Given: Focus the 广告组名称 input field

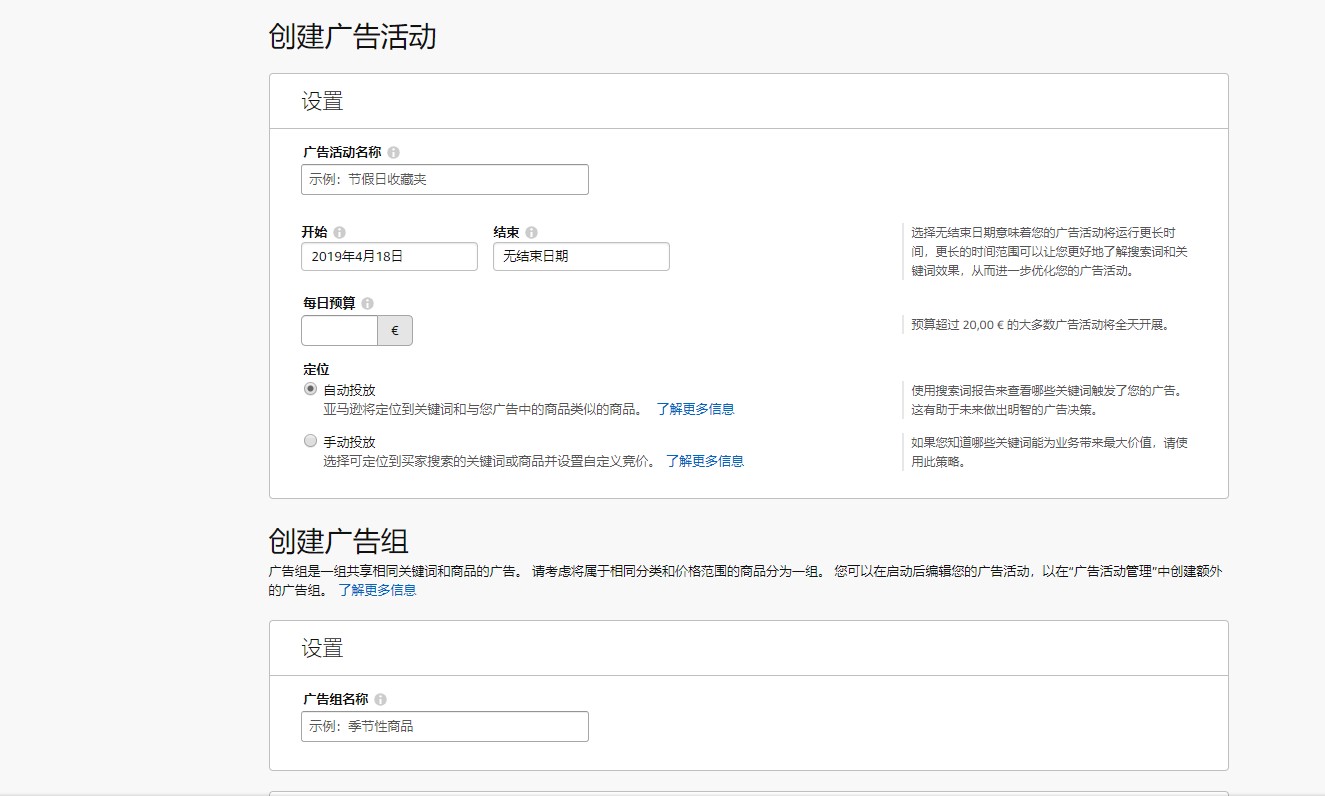Looking at the screenshot, I should 444,726.
